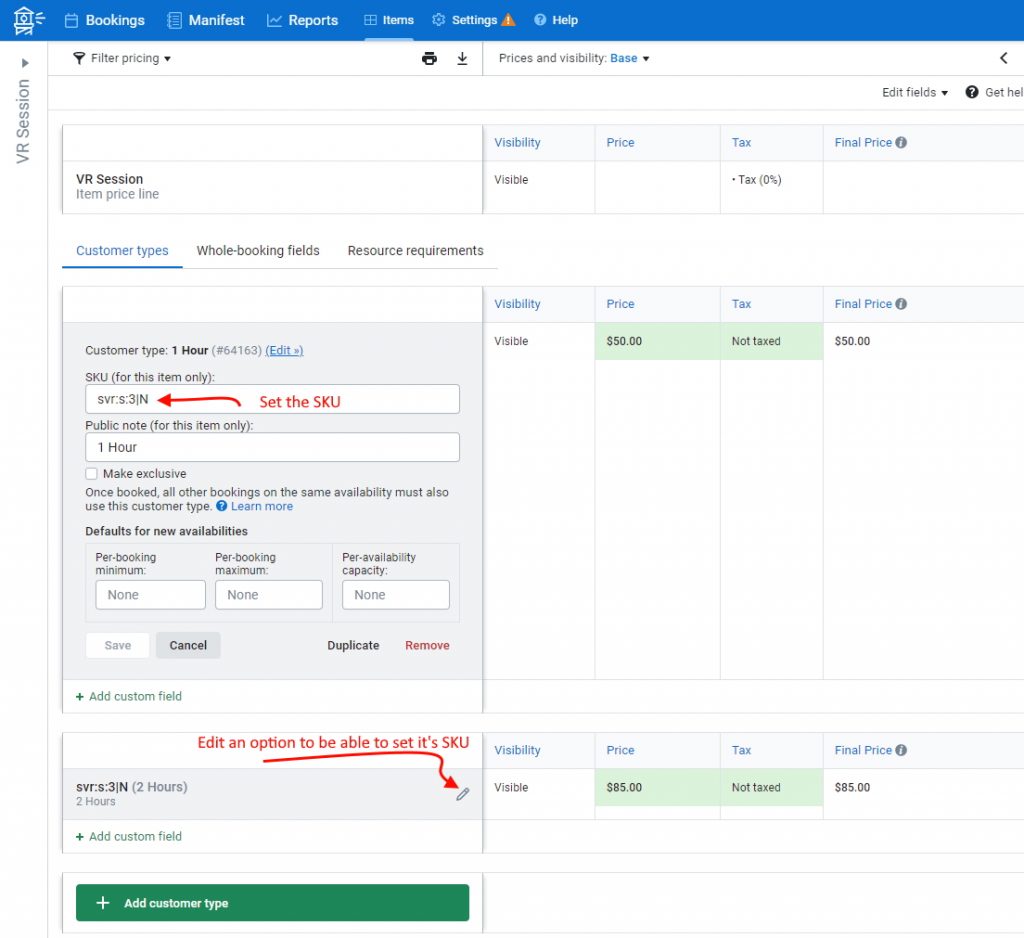This screenshot has height=938, width=1024.
Task: Click Duplicate customer type
Action: (353, 645)
